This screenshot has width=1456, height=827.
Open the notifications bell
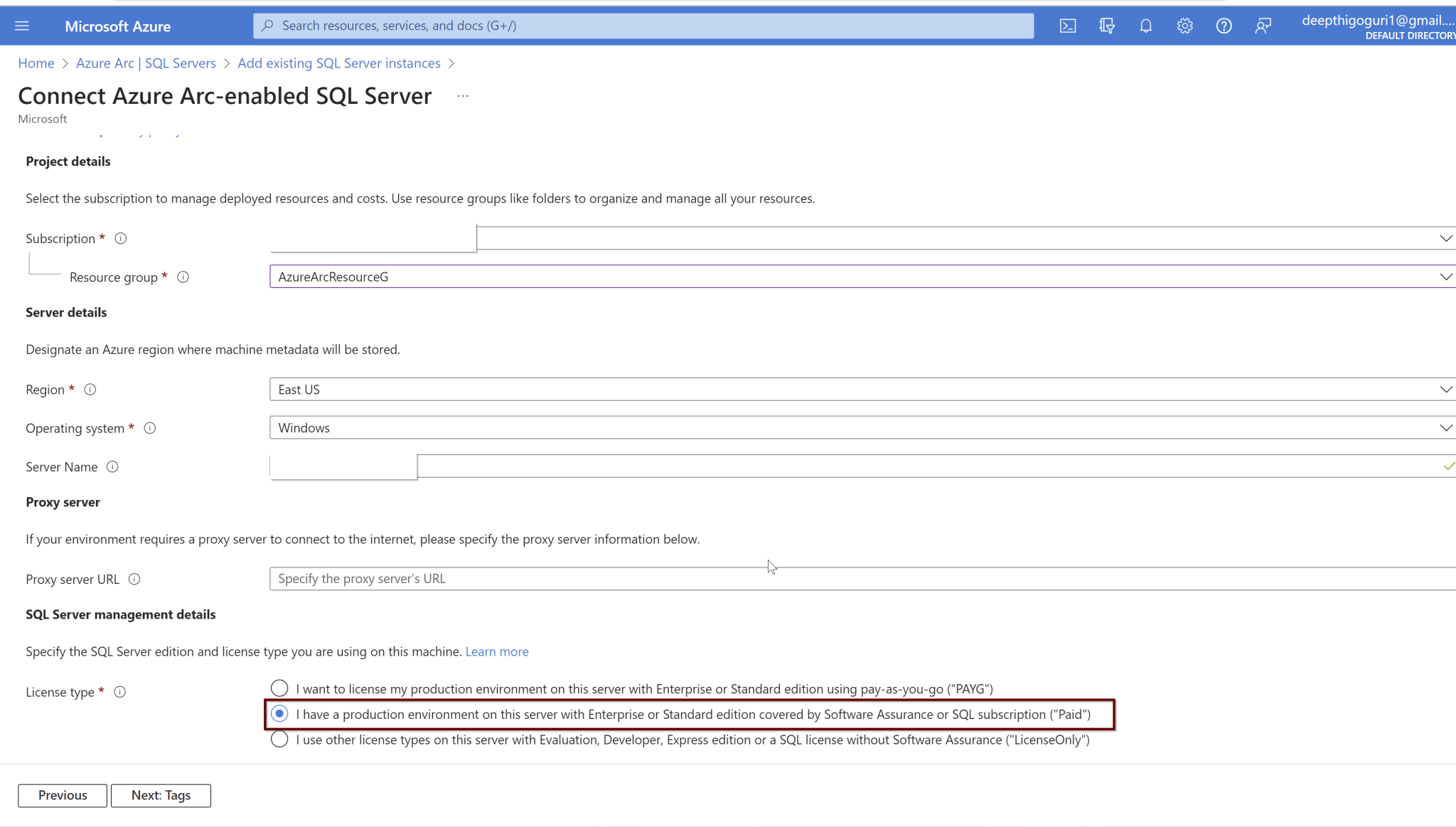(1145, 26)
